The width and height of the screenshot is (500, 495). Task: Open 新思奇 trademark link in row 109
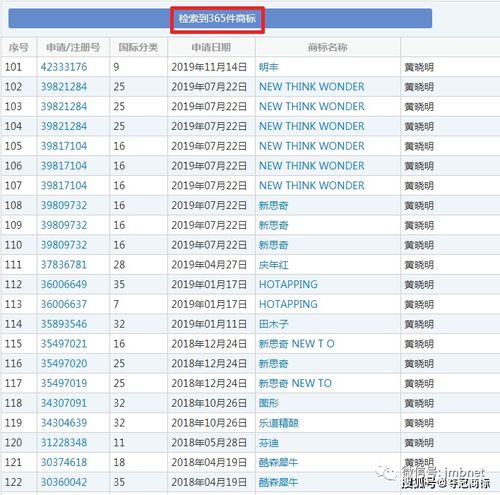274,225
